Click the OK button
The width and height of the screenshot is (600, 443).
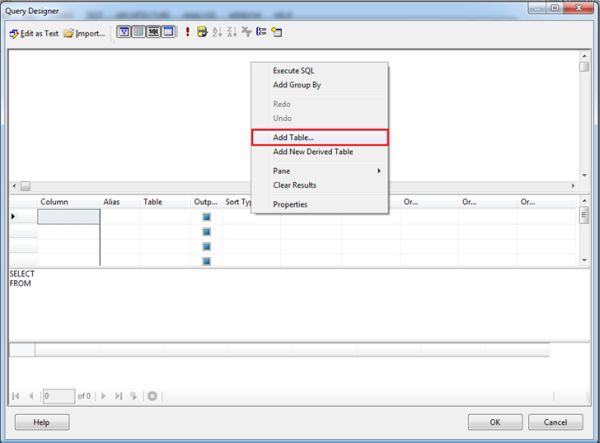(x=495, y=422)
